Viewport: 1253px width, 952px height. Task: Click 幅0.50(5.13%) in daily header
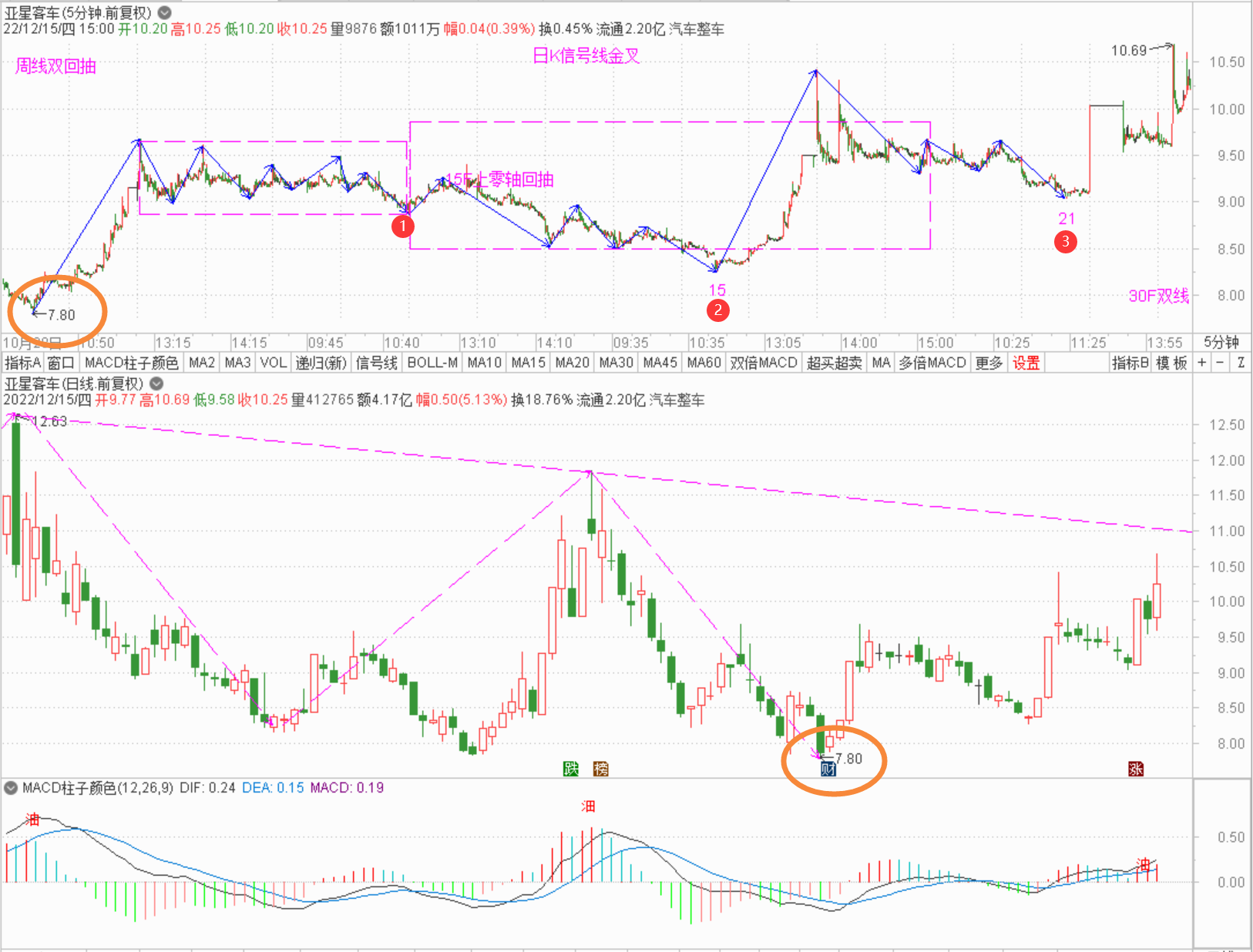click(x=462, y=400)
